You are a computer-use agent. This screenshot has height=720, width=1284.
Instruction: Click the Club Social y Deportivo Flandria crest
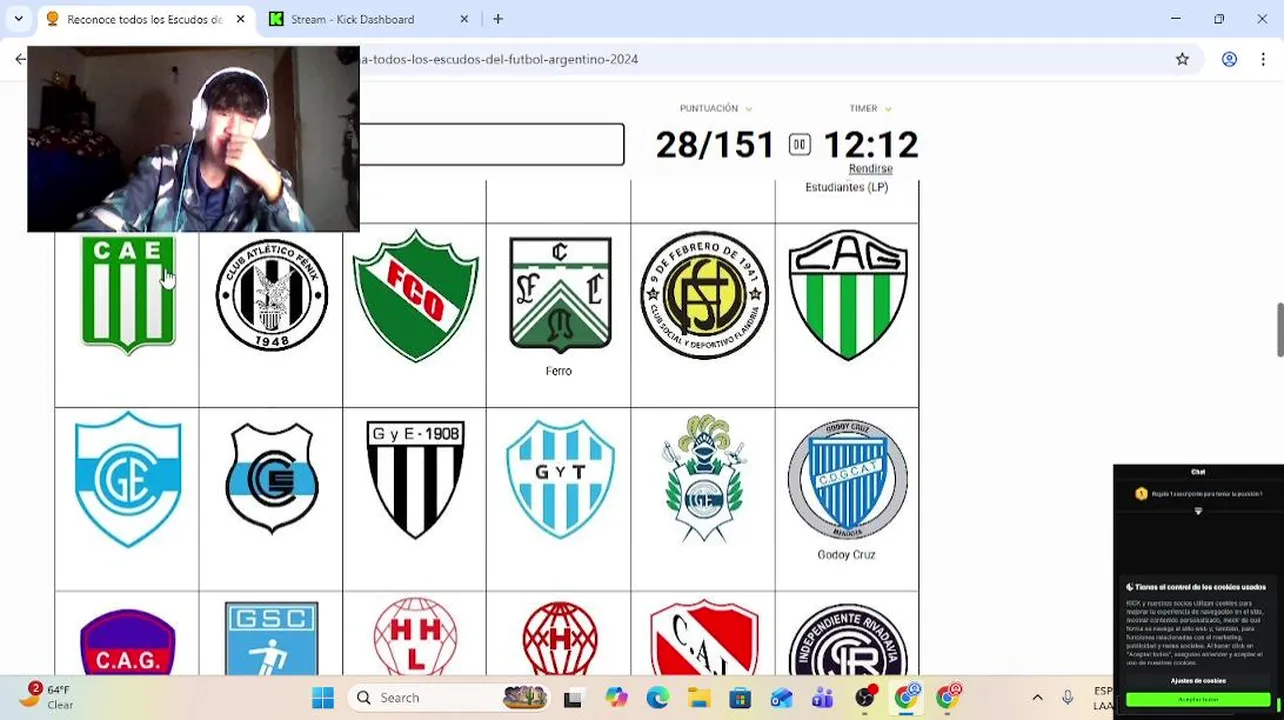point(704,295)
